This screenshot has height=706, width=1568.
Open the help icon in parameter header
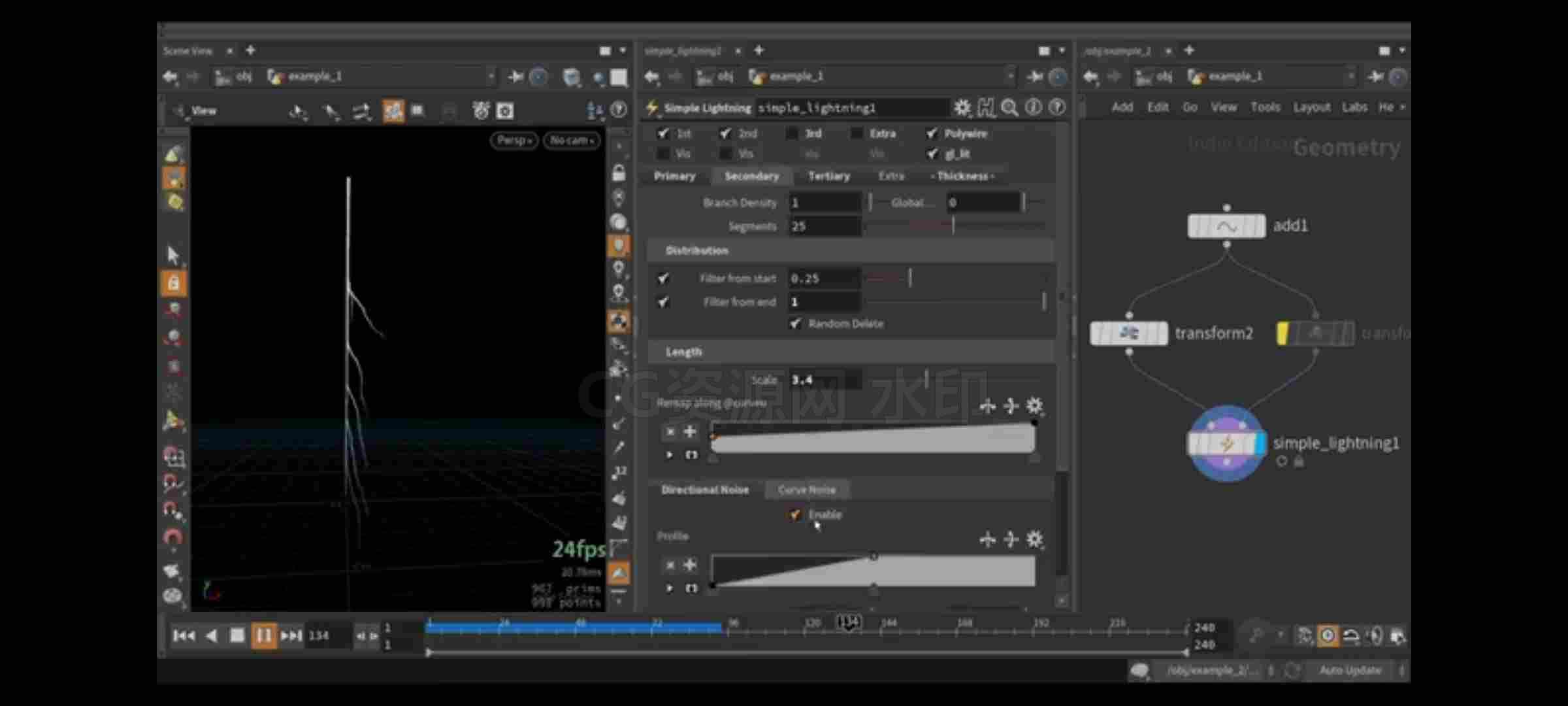click(x=1056, y=108)
